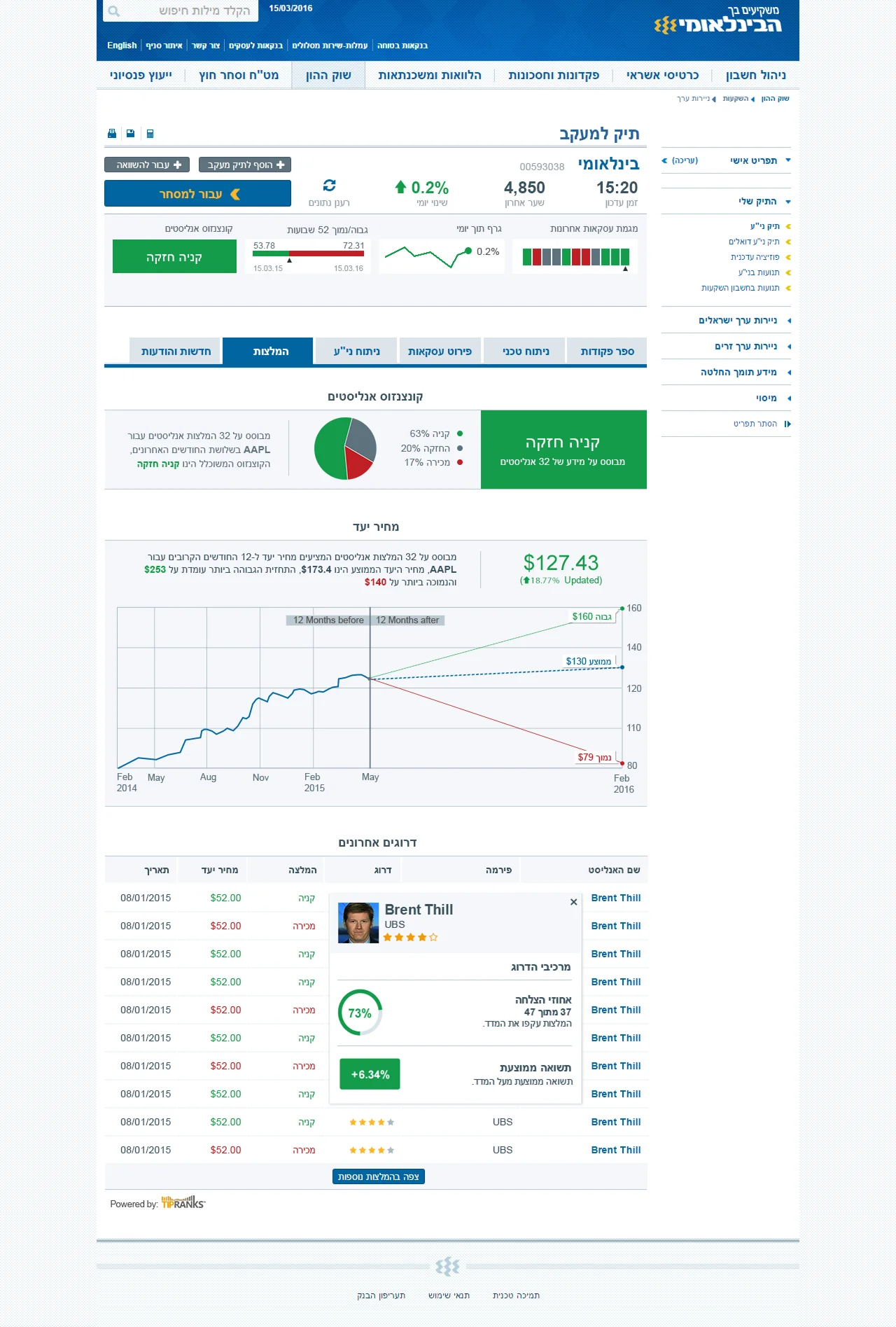
Task: Switch to the security analysis tab
Action: point(356,351)
